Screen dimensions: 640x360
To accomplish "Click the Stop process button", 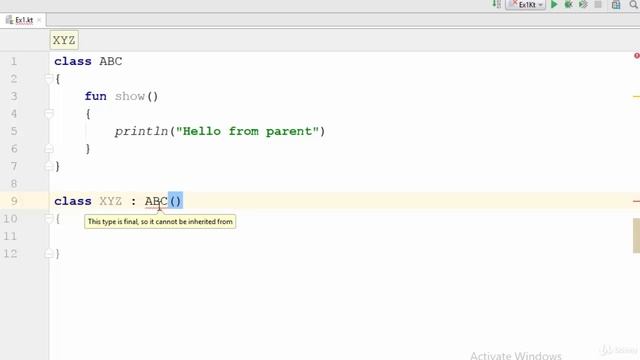I will tap(598, 4).
